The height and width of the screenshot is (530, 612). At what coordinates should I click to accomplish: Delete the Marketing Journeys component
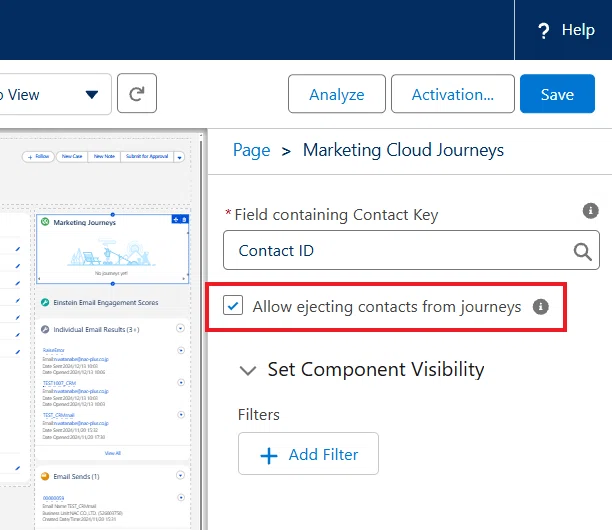pos(184,220)
